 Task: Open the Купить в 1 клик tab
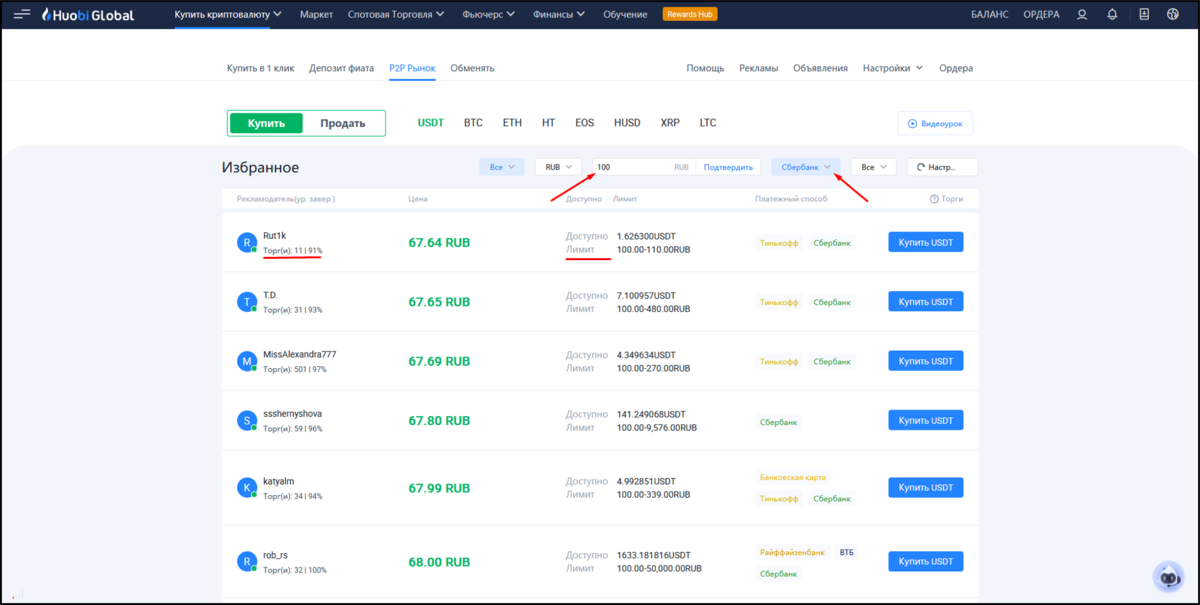click(261, 68)
